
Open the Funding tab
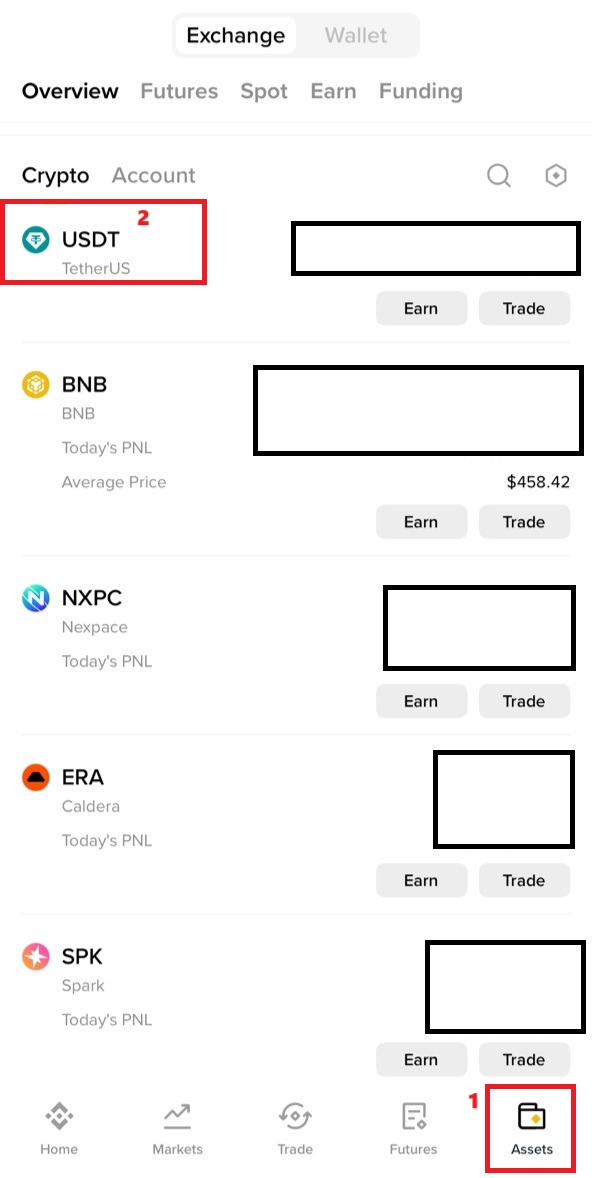click(x=421, y=92)
